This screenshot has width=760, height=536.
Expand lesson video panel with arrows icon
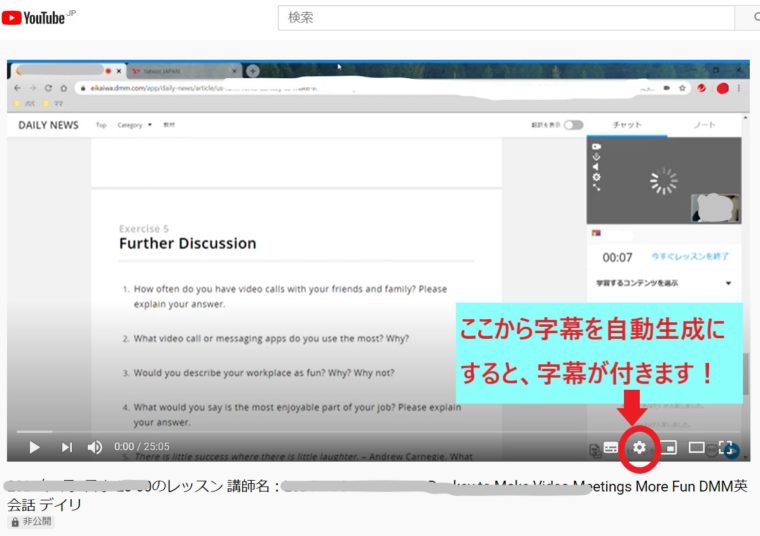[596, 187]
